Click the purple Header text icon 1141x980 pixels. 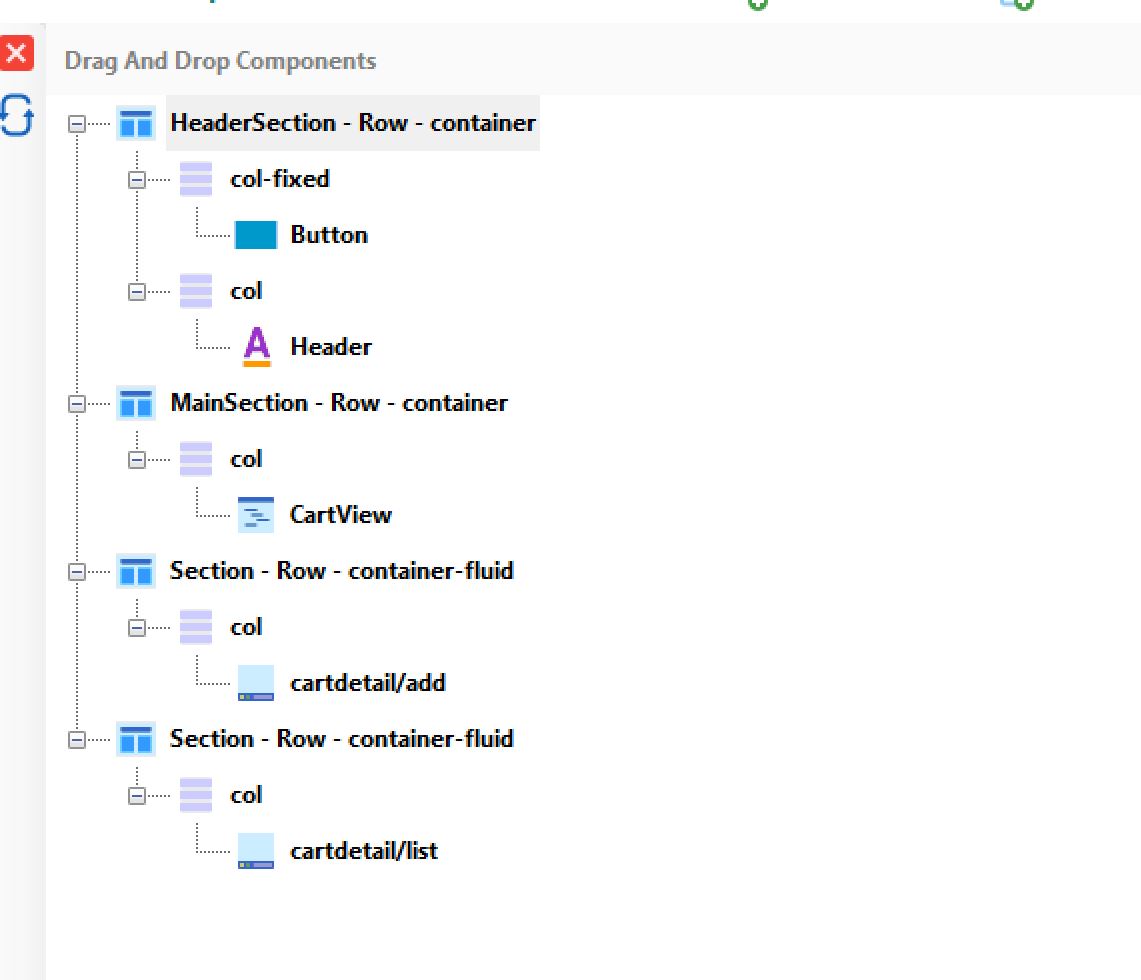[x=256, y=348]
